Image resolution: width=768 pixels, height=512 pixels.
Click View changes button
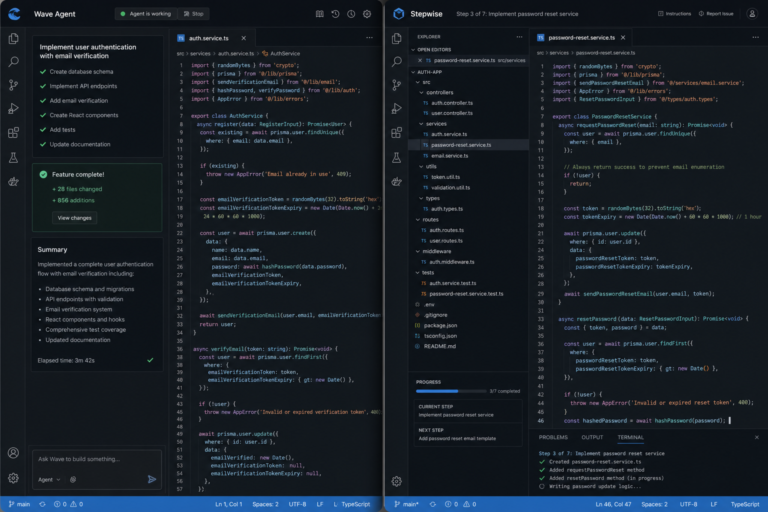pyautogui.click(x=74, y=218)
